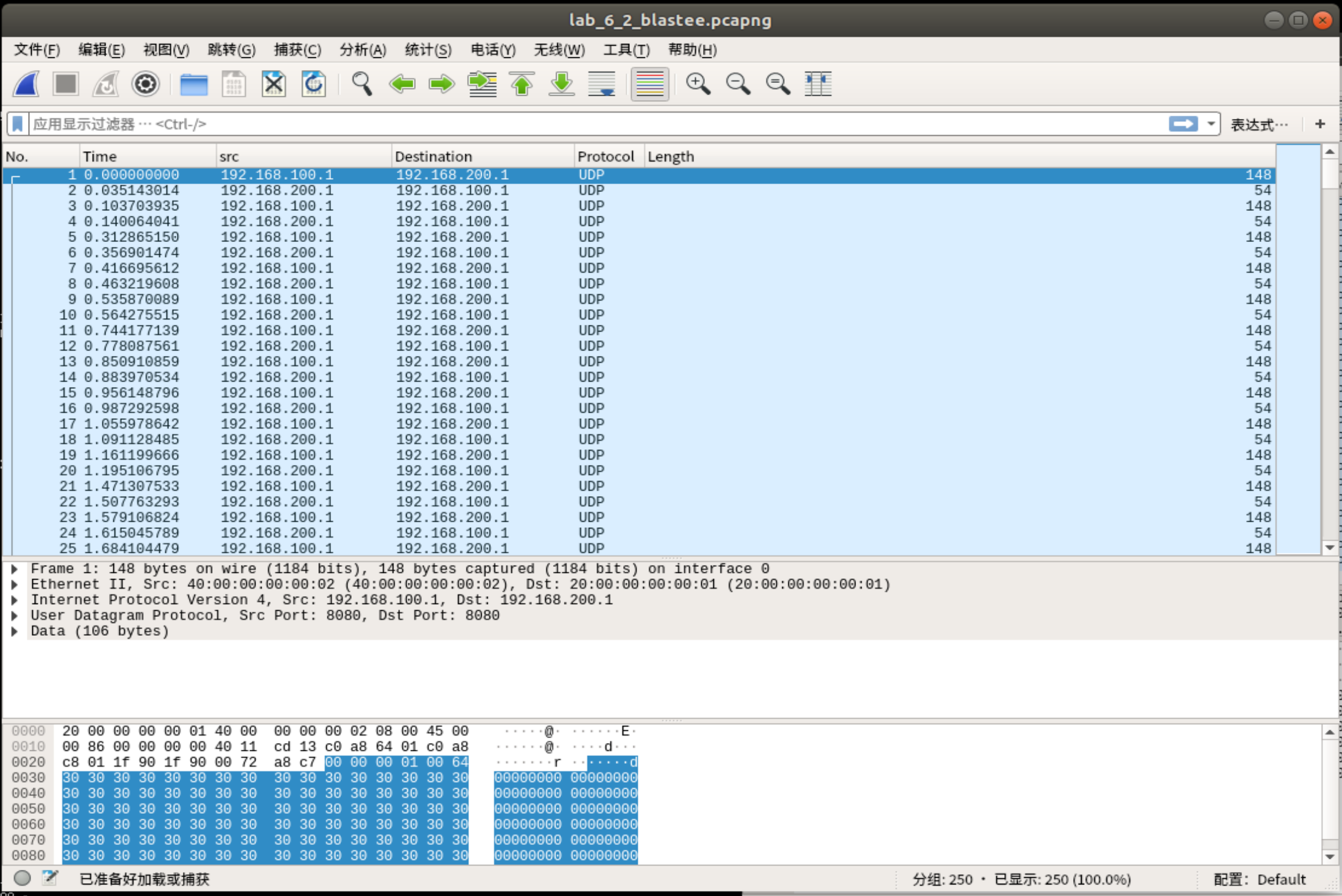Click the filter bookmark icon

18,124
